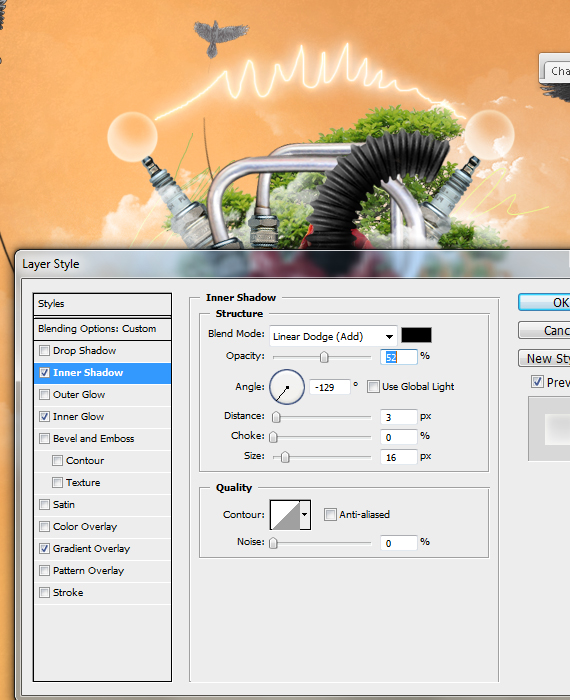Open the Contour picker dropdown arrow
The image size is (570, 700).
click(x=305, y=515)
